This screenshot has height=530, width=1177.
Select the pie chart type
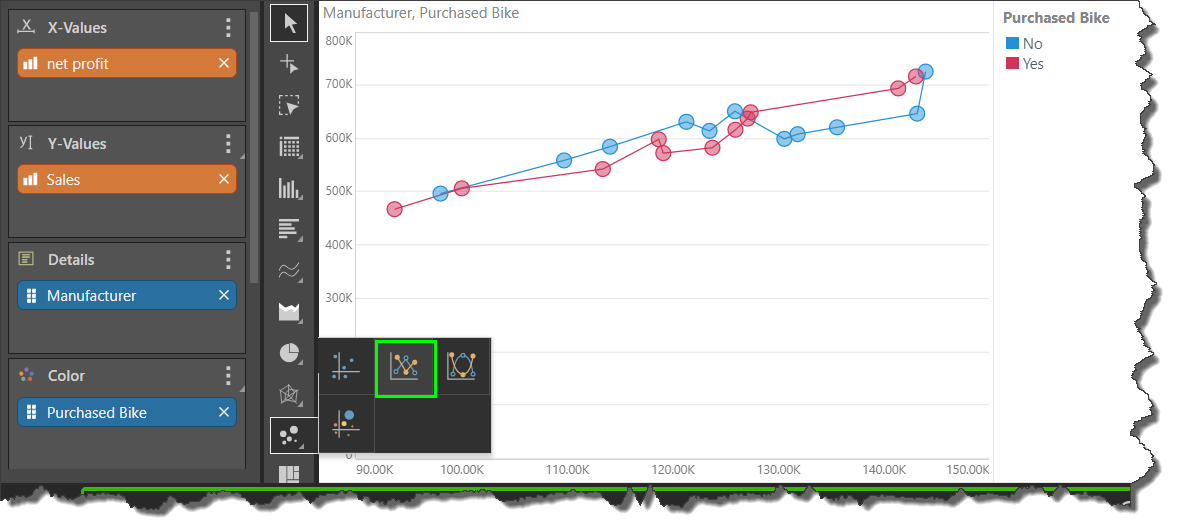[x=289, y=353]
